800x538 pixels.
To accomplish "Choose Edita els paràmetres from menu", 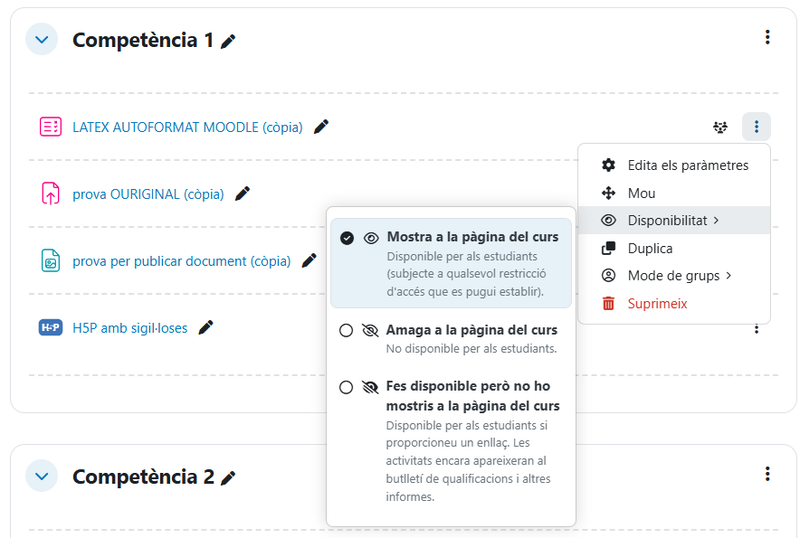I will [687, 165].
